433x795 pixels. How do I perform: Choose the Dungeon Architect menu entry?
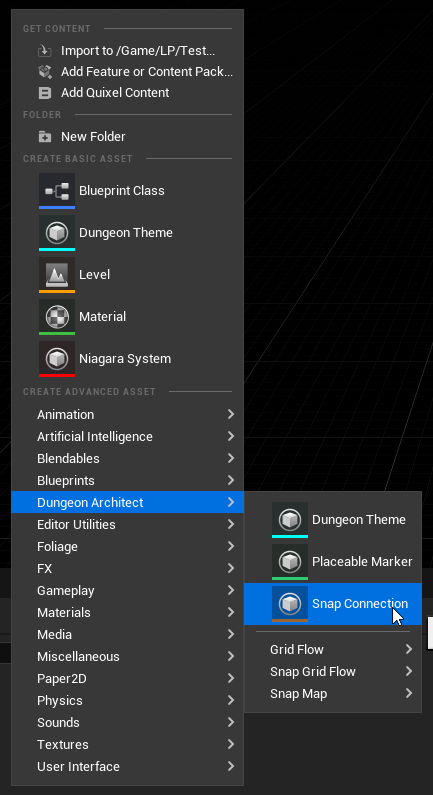(x=127, y=502)
